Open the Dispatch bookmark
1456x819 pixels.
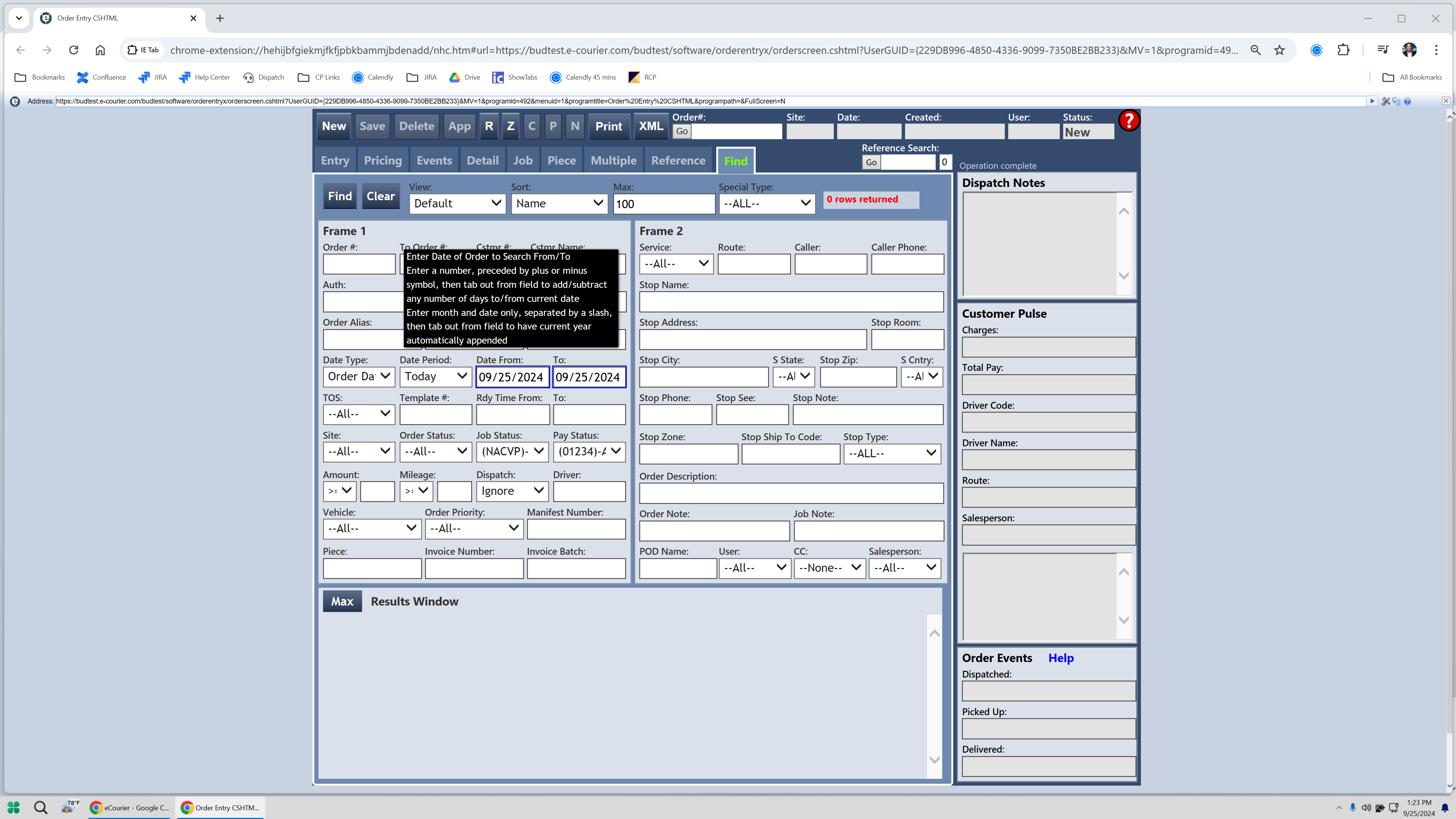[x=264, y=77]
